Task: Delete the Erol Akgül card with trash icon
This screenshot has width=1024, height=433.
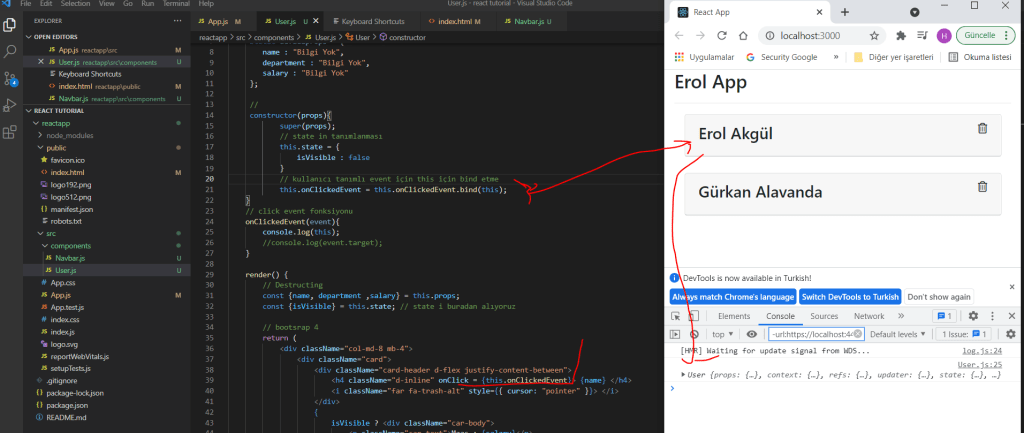Action: [x=982, y=128]
